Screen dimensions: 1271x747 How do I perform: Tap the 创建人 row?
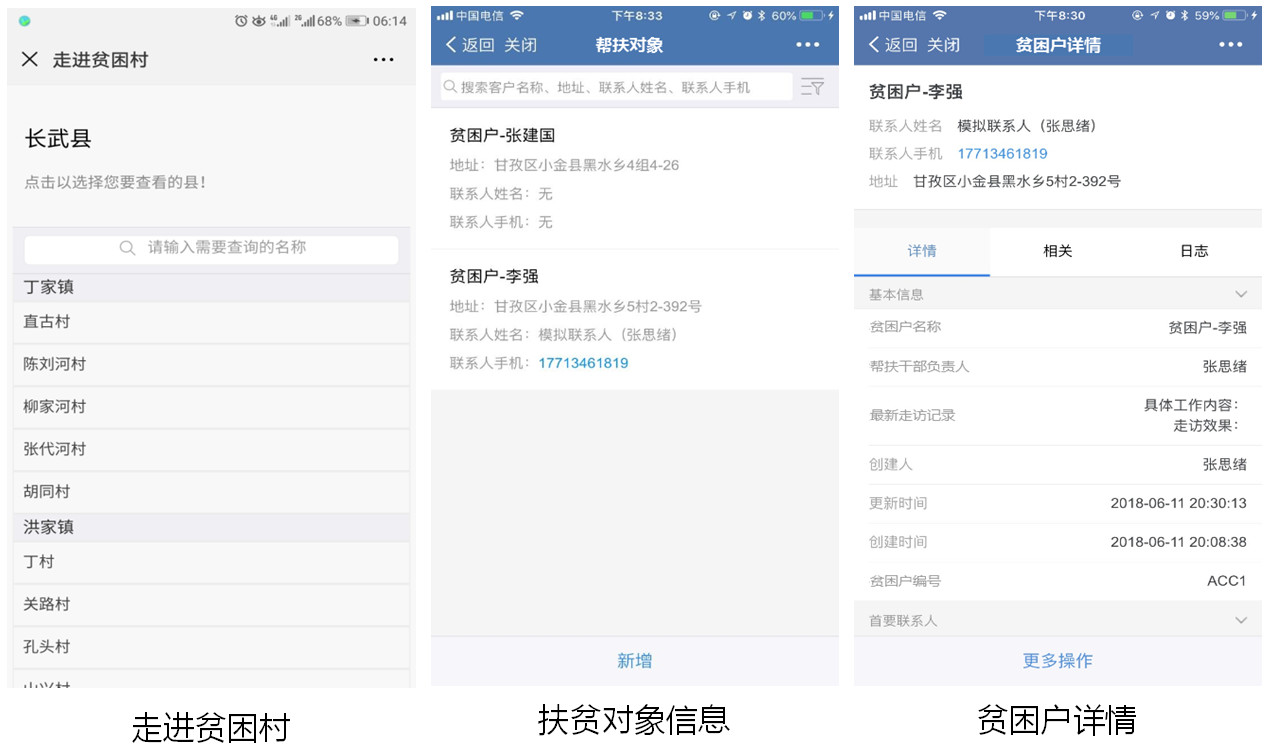[1057, 465]
